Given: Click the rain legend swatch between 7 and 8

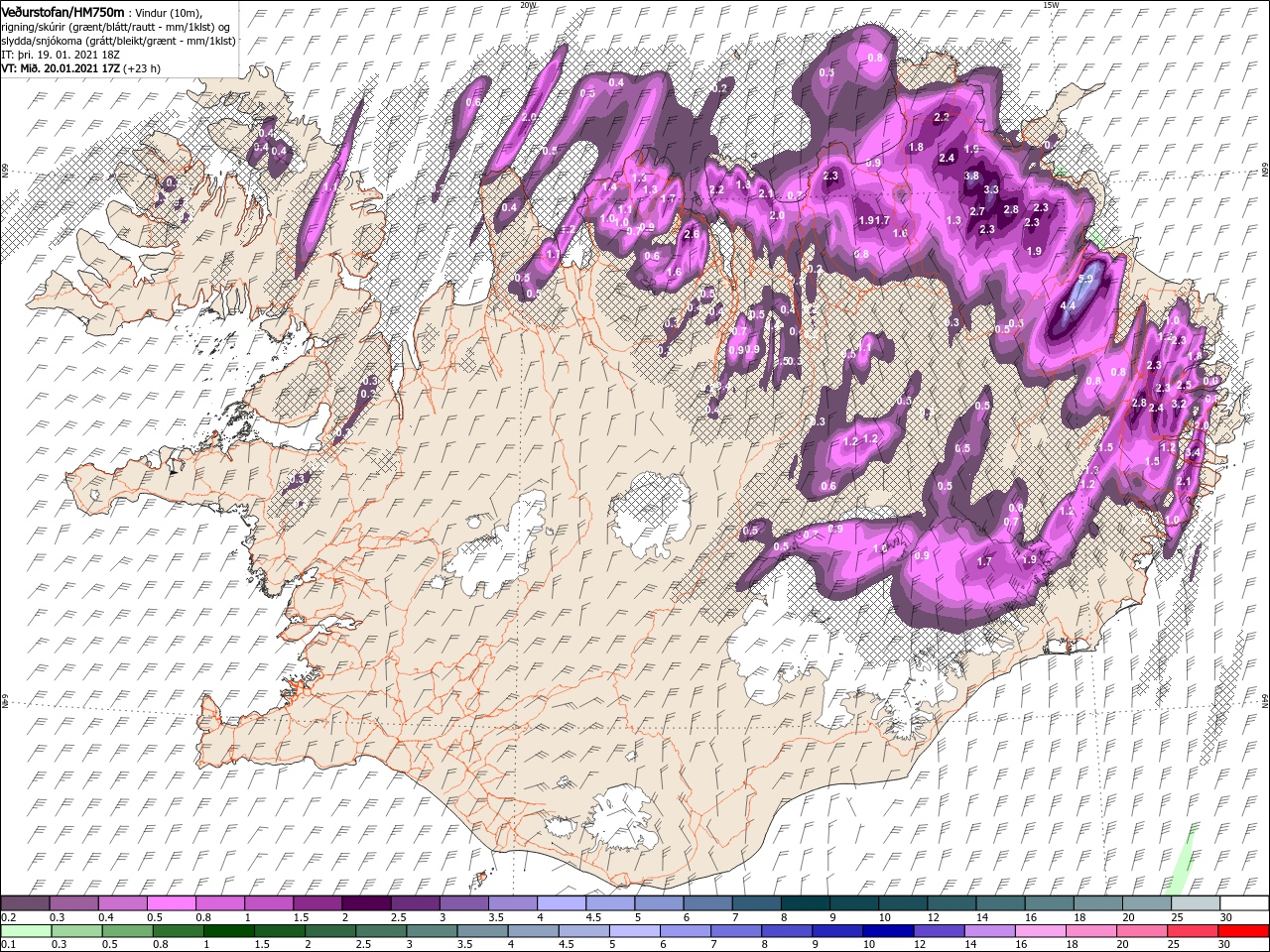Looking at the screenshot, I should pyautogui.click(x=737, y=930).
